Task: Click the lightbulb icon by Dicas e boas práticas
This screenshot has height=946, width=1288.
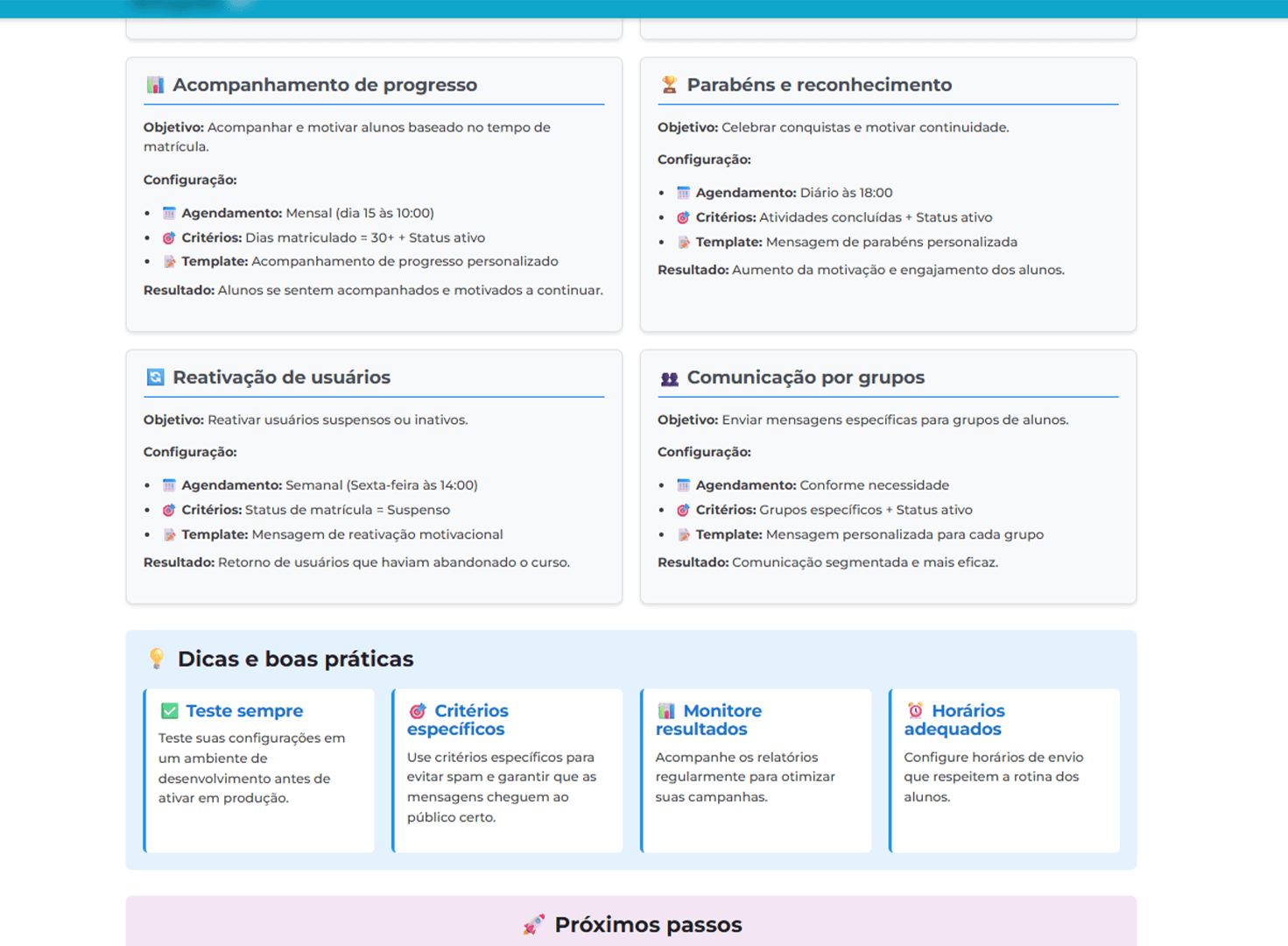Action: [x=157, y=659]
